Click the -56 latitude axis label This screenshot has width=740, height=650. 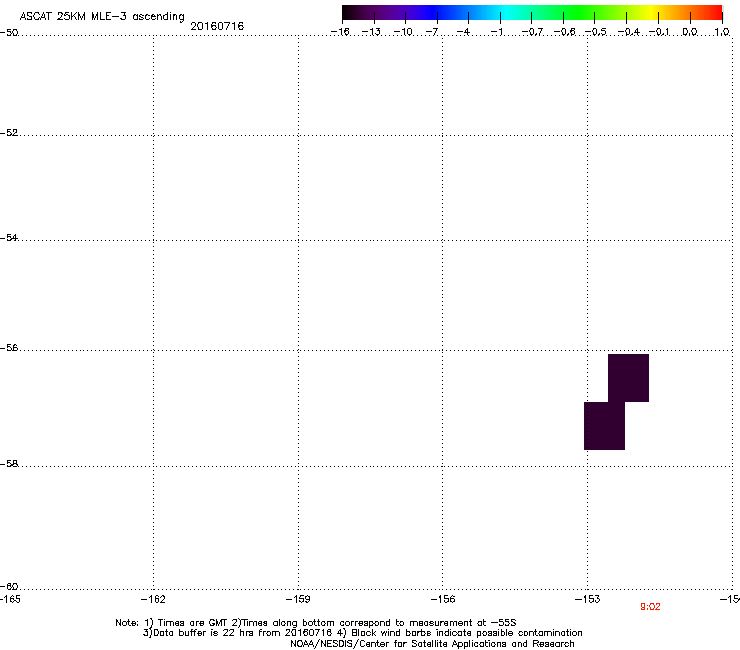(9, 348)
